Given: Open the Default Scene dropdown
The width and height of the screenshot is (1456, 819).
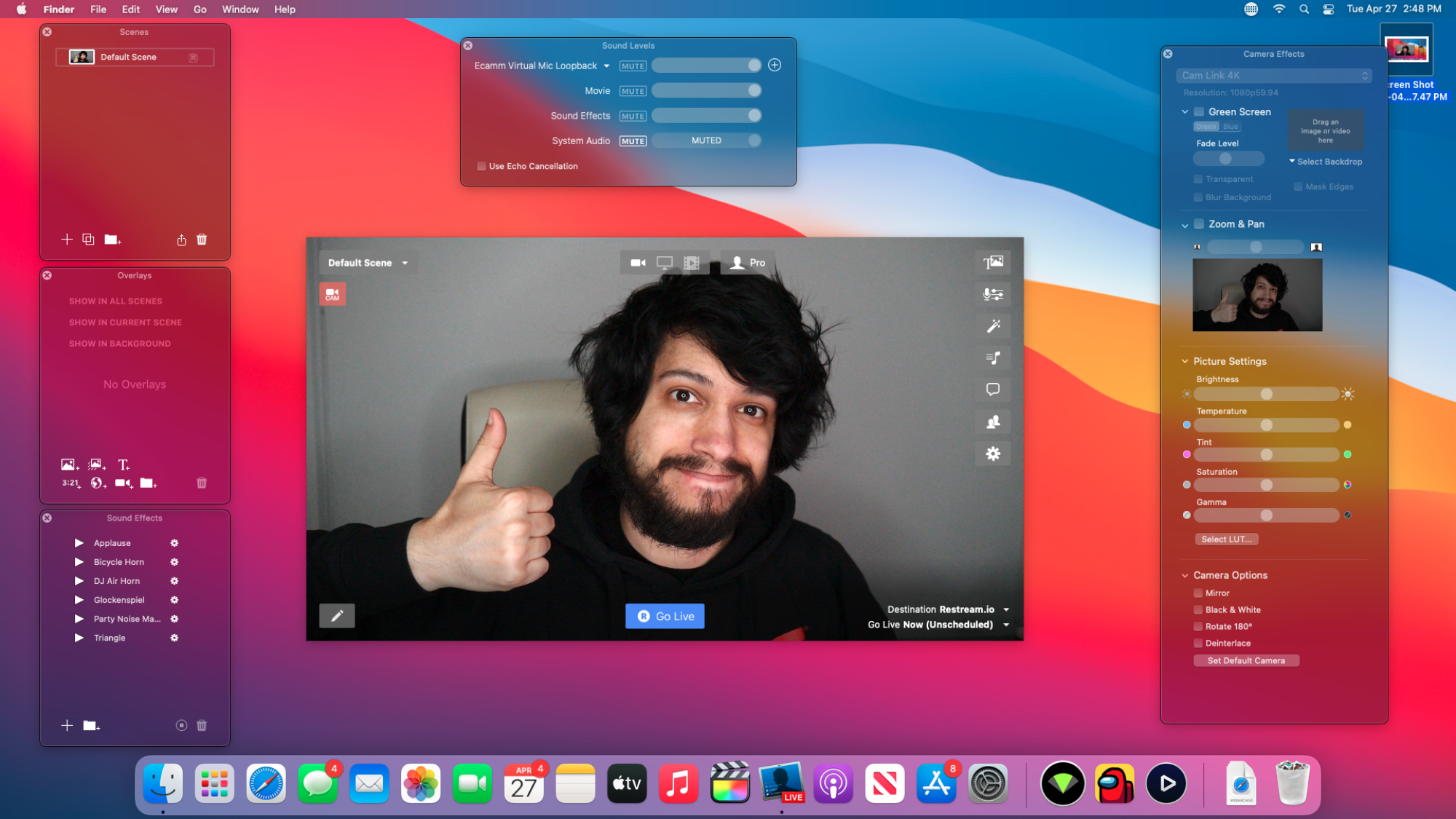Looking at the screenshot, I should pyautogui.click(x=368, y=263).
